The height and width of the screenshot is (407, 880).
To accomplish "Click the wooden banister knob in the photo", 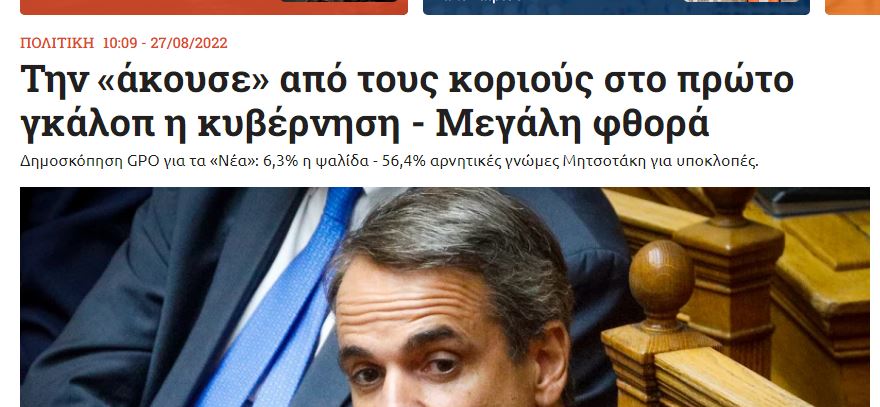I will (x=661, y=280).
